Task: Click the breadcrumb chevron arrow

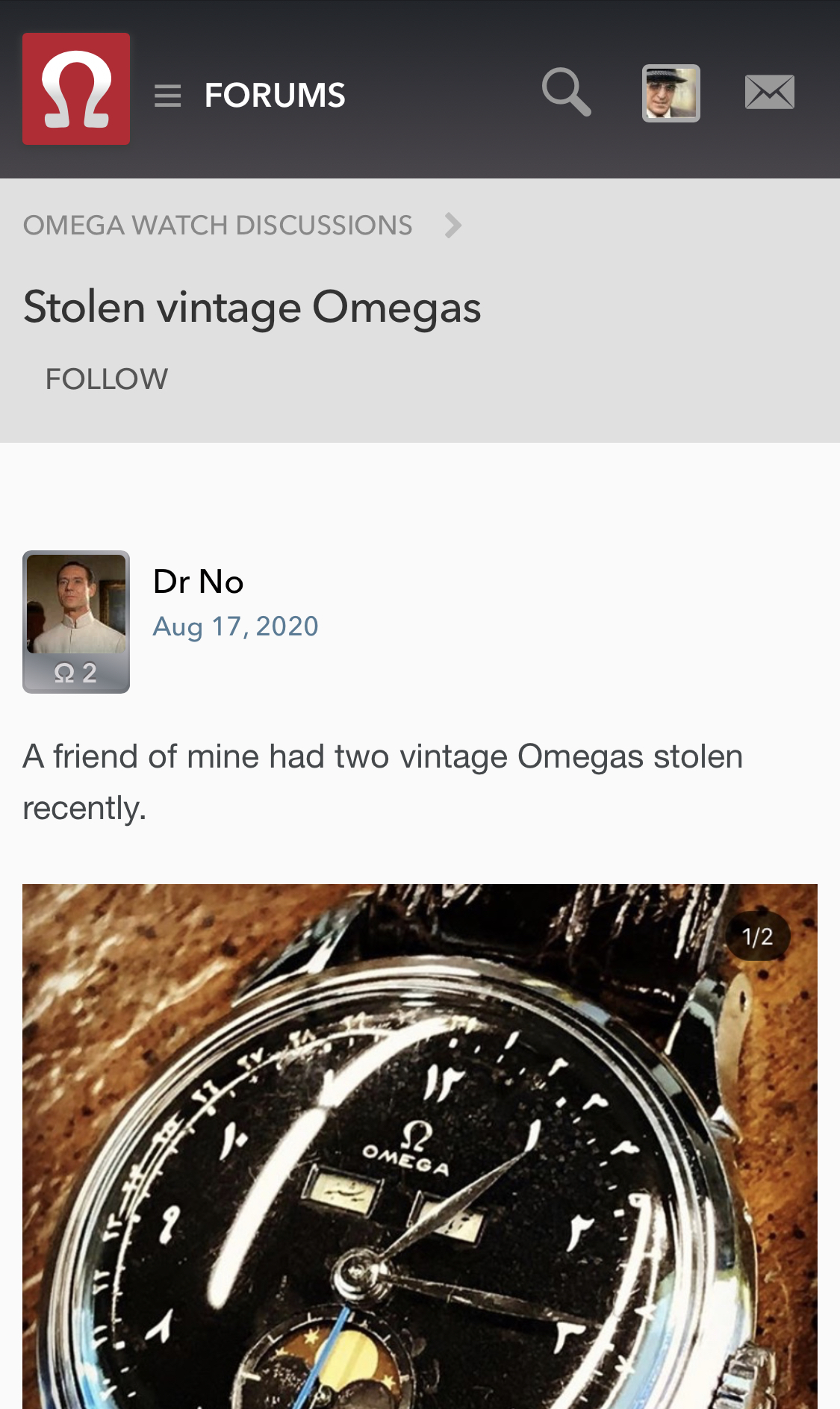Action: pos(452,225)
